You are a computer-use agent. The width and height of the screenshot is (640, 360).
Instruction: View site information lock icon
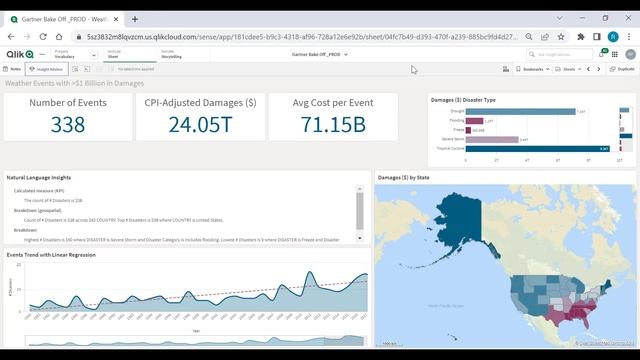tap(79, 37)
